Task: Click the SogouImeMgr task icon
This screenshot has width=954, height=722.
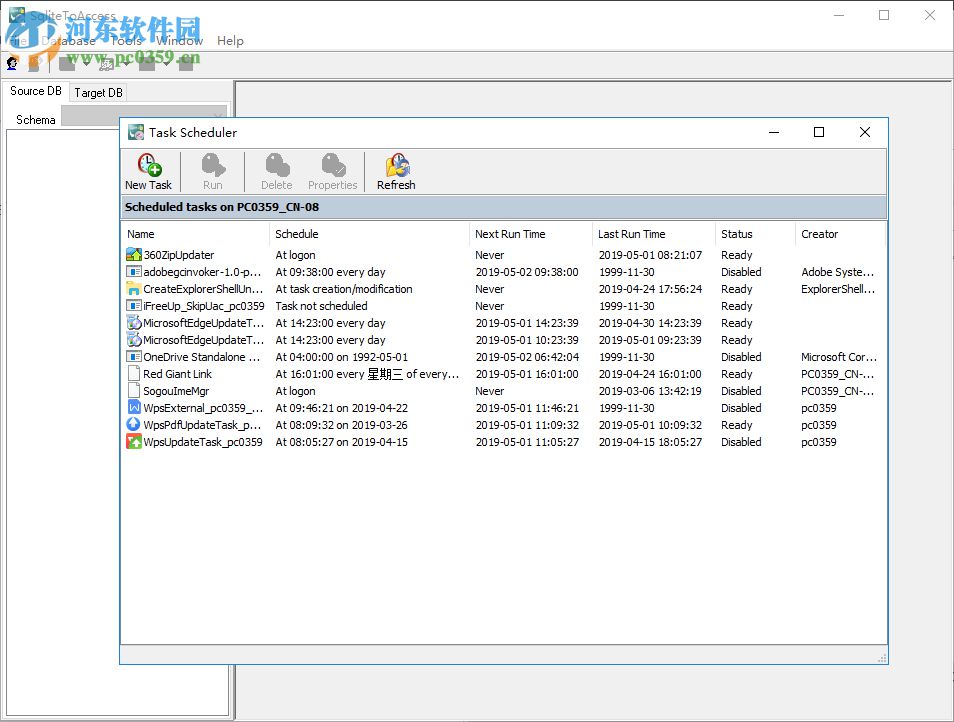Action: [x=131, y=391]
